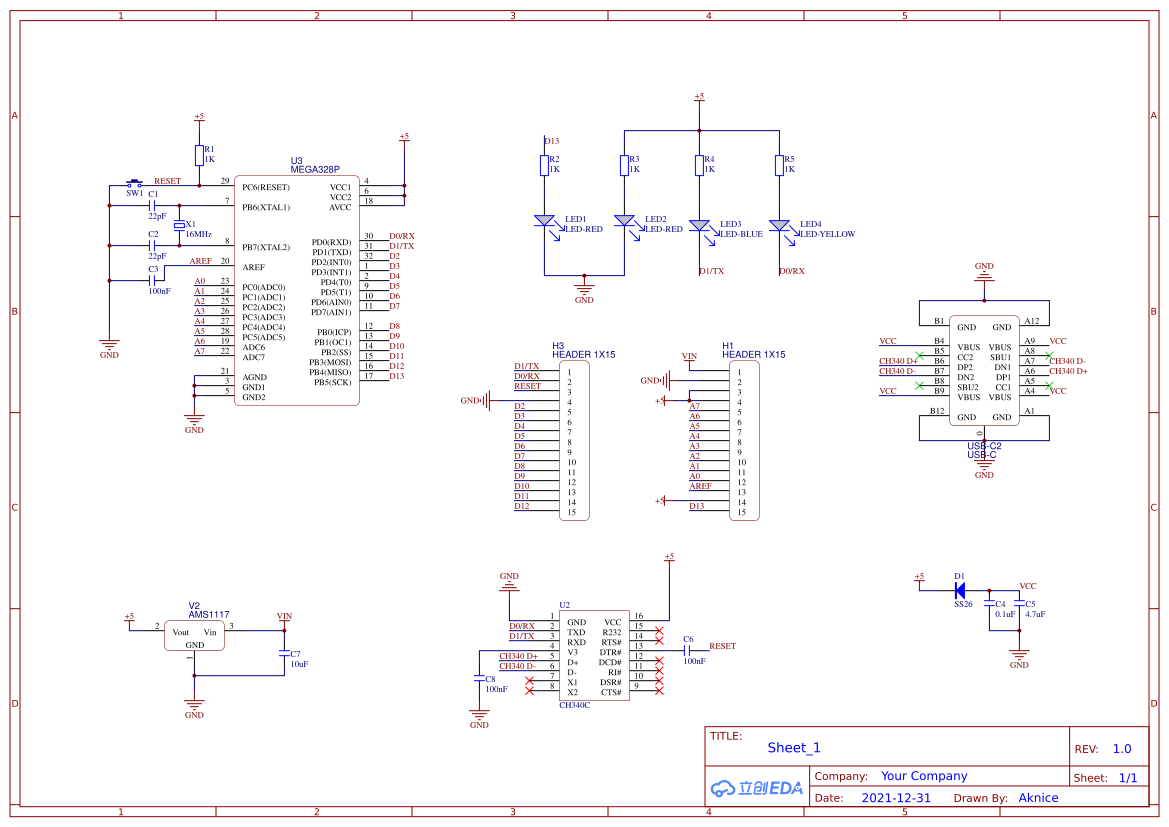This screenshot has width=1169, height=827.
Task: Select the RESET net label near SW1
Action: [x=167, y=180]
